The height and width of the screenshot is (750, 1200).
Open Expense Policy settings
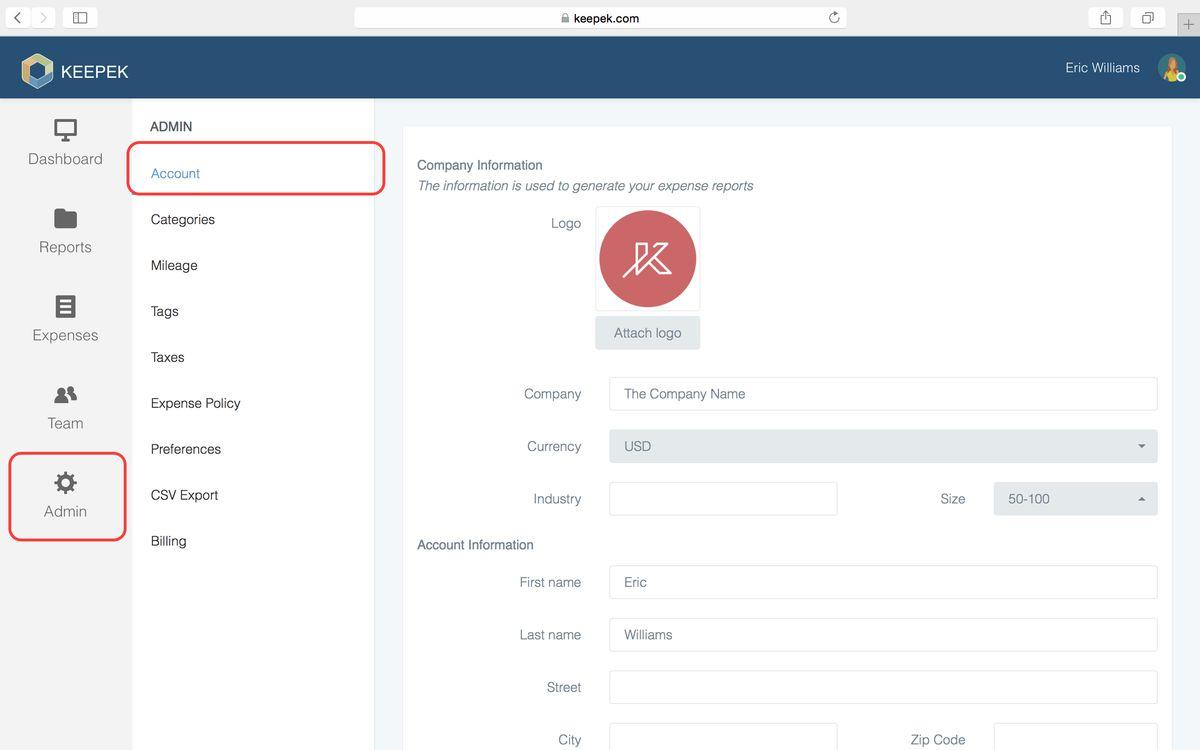pyautogui.click(x=196, y=403)
